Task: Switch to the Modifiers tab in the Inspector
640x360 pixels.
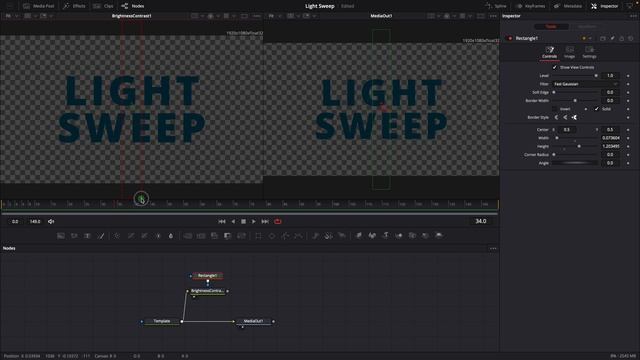Action: 587,27
